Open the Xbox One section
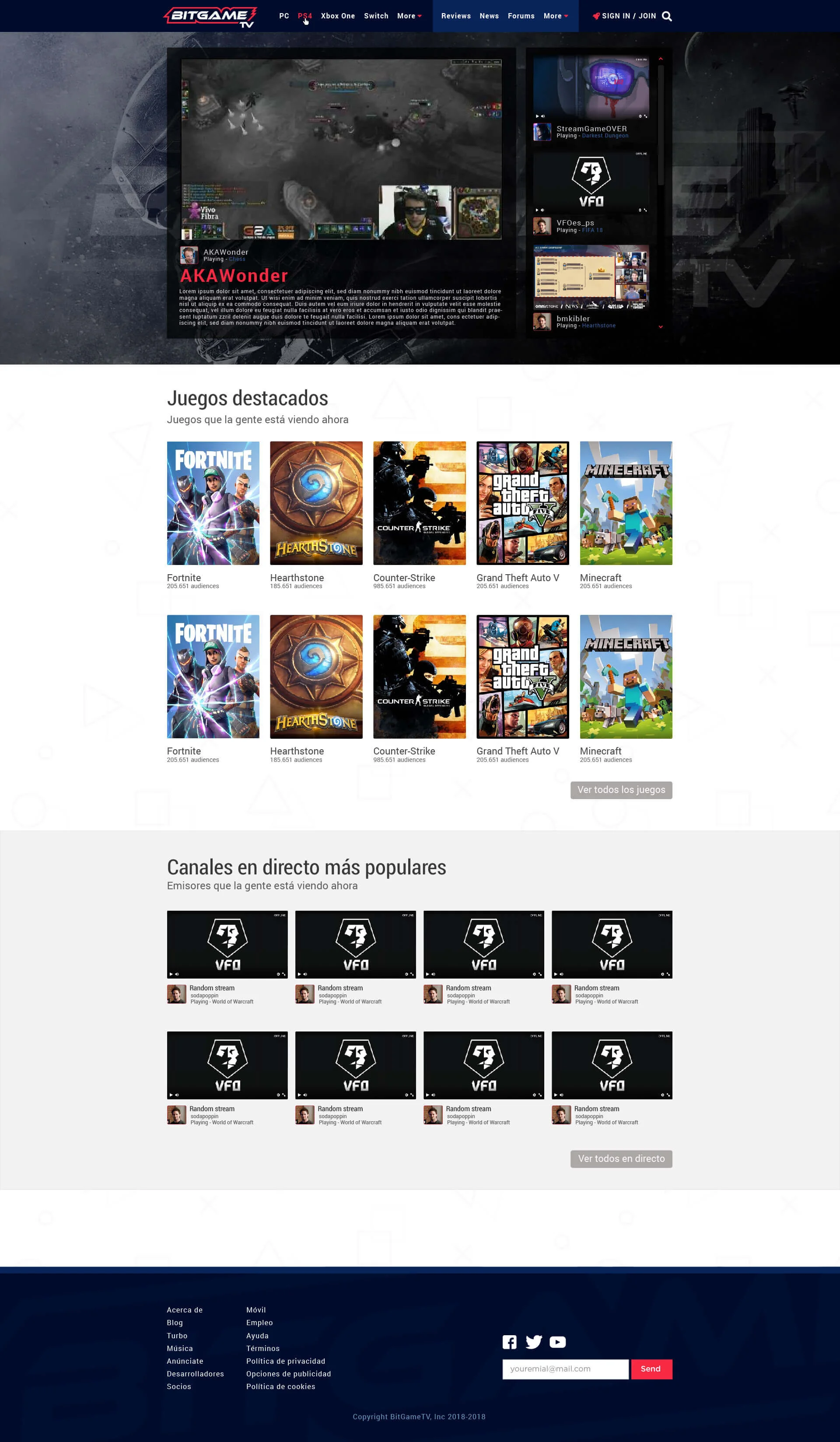 click(x=338, y=16)
